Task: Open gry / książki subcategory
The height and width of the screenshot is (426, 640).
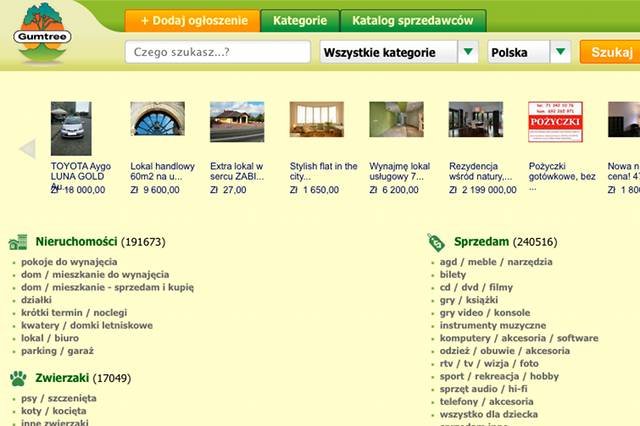Action: (469, 300)
